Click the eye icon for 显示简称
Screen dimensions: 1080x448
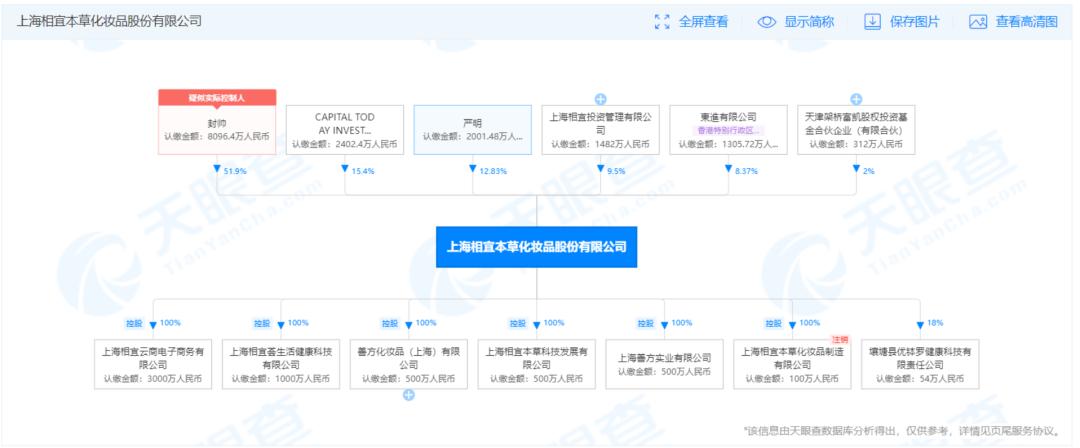tap(767, 21)
